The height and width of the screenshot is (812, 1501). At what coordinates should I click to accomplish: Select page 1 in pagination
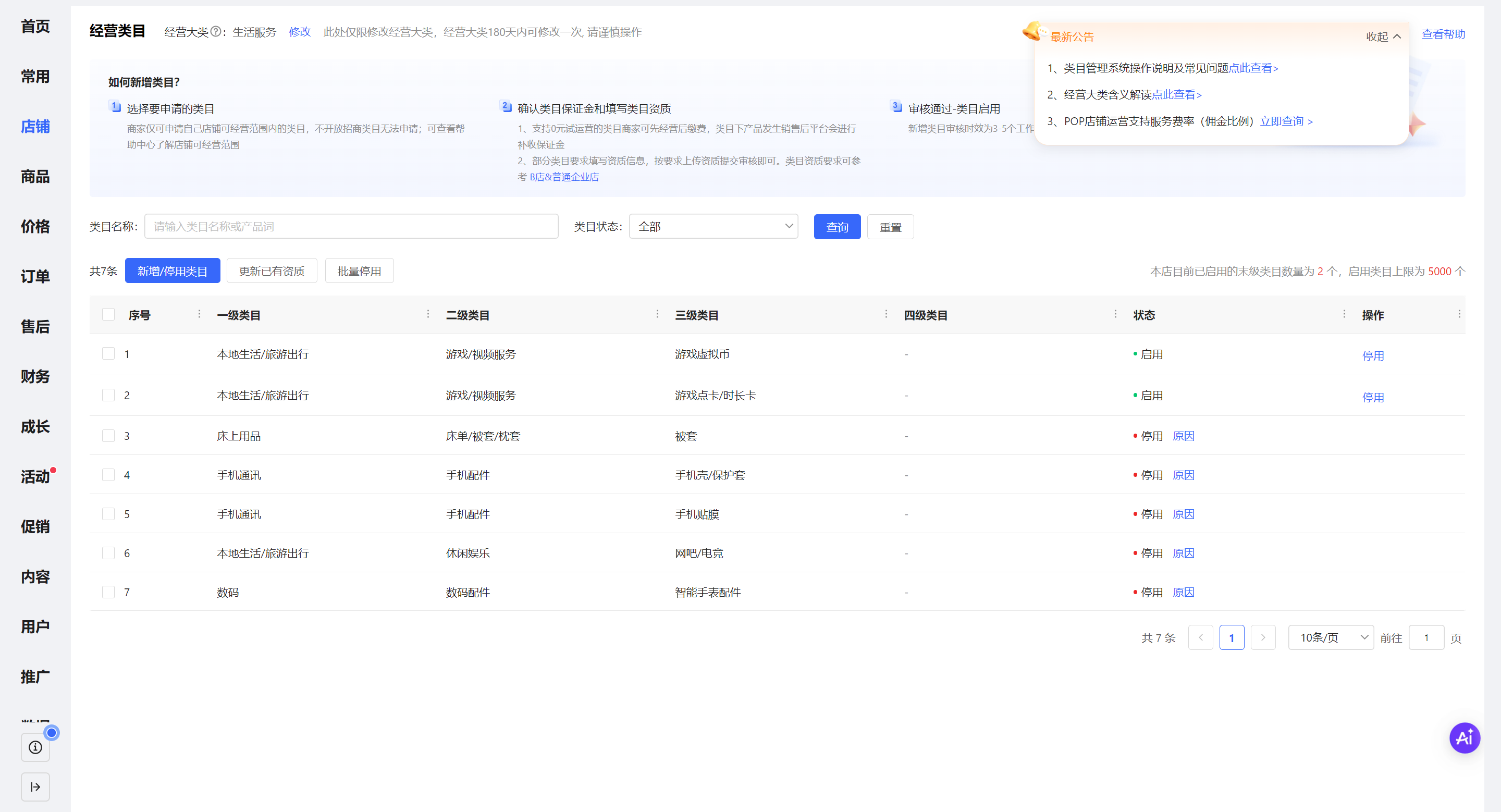(1231, 637)
